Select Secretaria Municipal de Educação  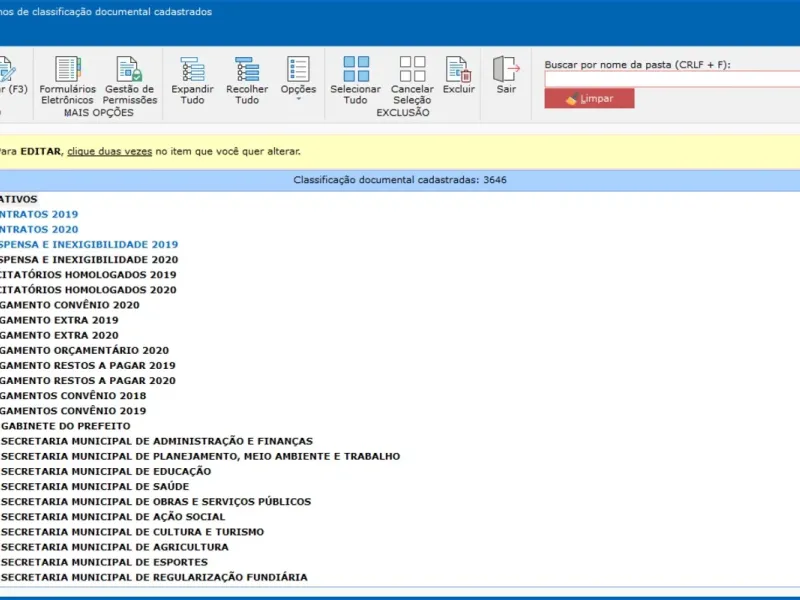pyautogui.click(x=106, y=471)
